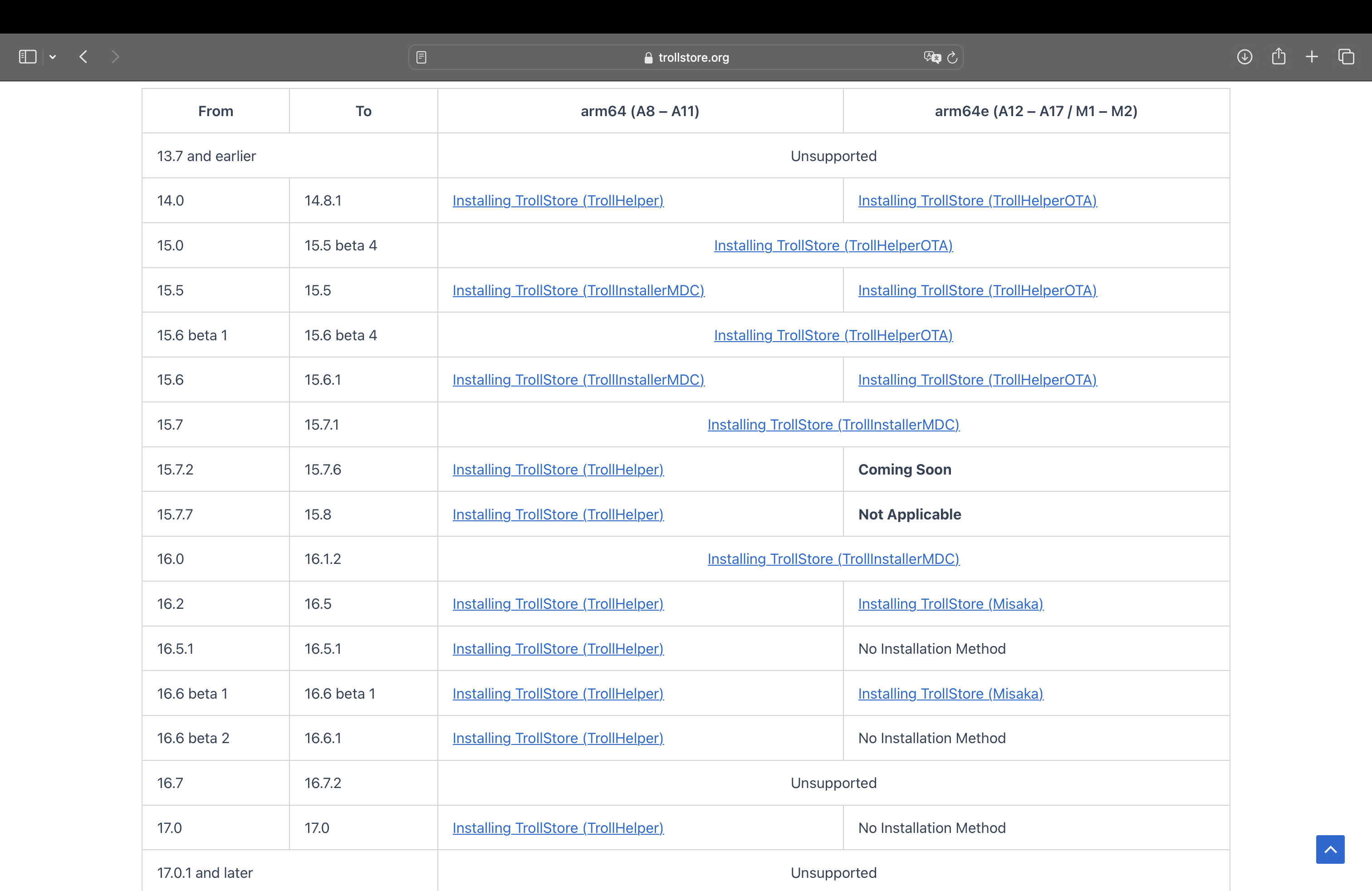Click the forward navigation arrow
This screenshot has width=1372, height=891.
click(115, 56)
